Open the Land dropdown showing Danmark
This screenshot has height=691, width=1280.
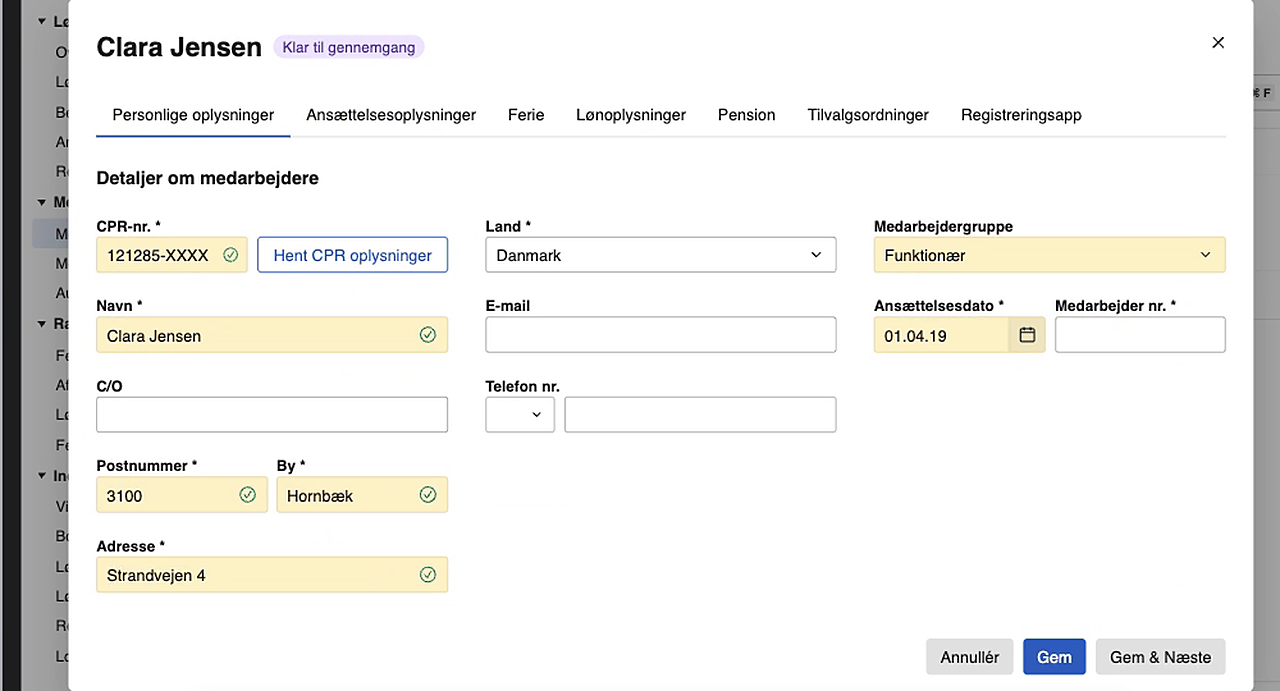660,255
